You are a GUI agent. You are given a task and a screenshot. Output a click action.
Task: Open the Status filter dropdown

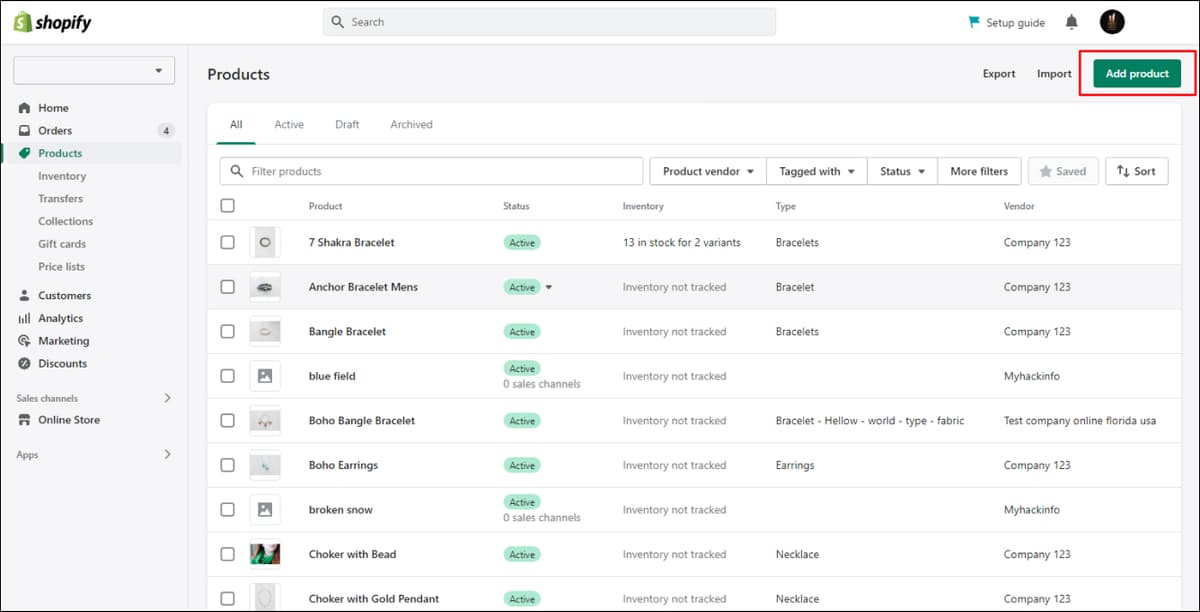click(902, 171)
